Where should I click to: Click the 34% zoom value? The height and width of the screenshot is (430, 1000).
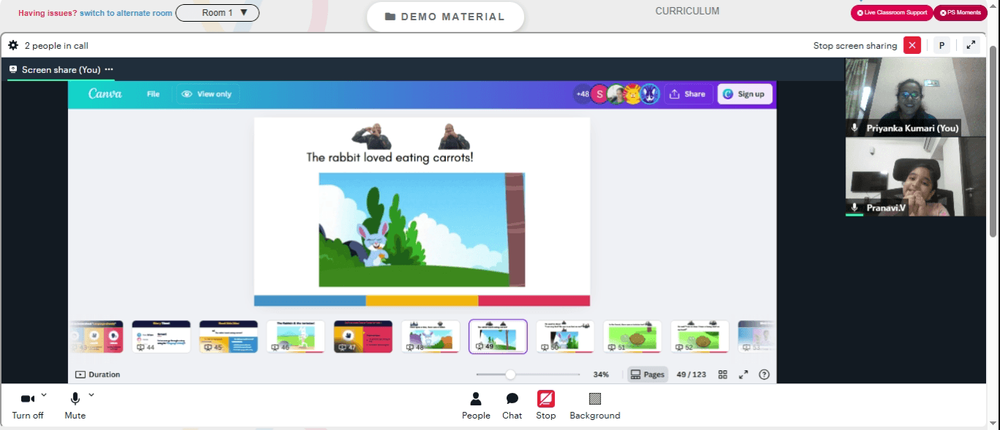tap(601, 374)
